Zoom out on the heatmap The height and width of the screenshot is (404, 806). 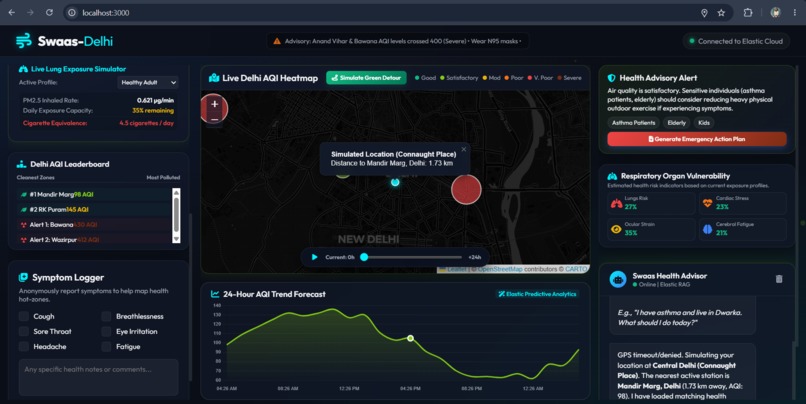(214, 119)
